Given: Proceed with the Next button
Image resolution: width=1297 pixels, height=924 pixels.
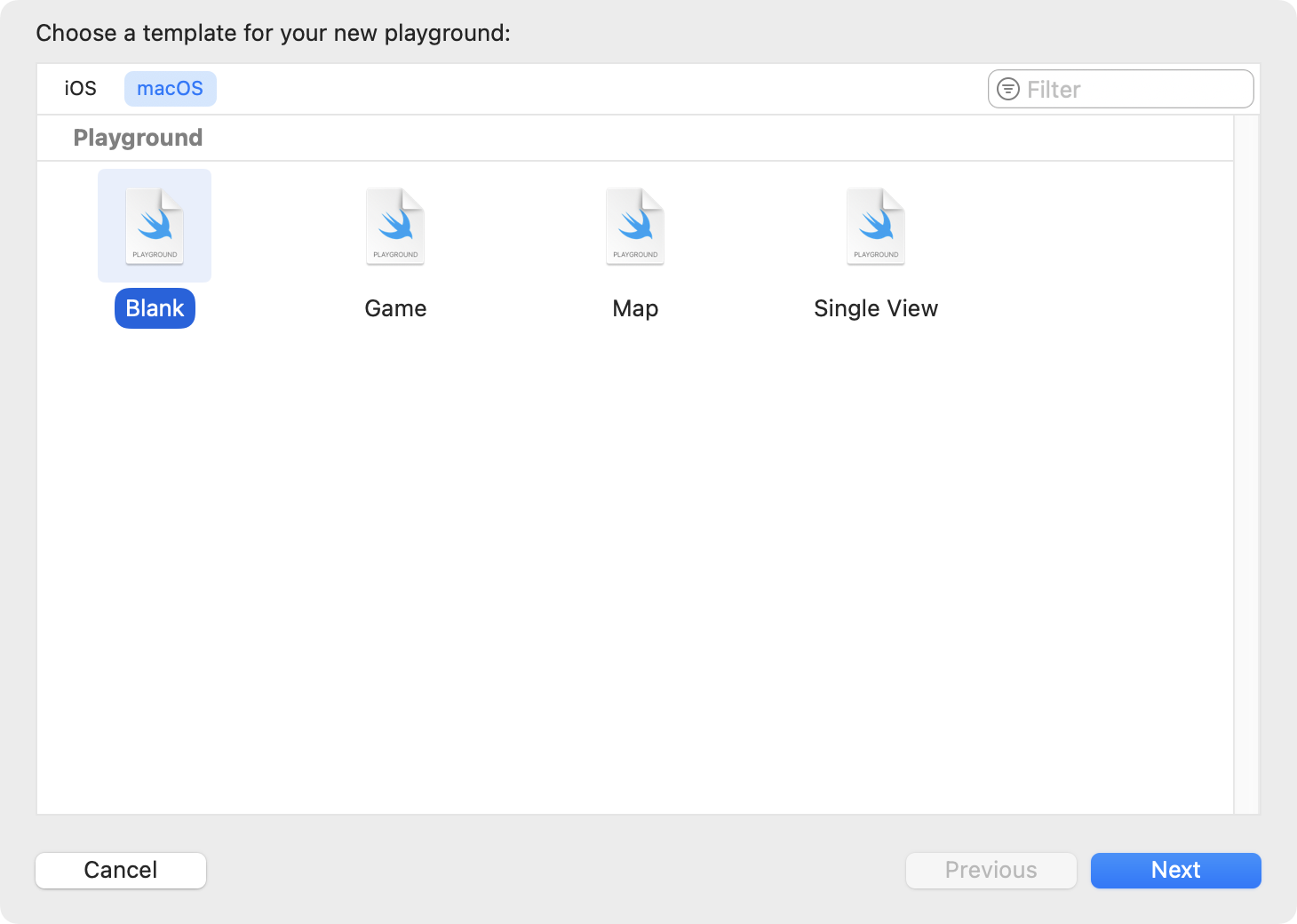Looking at the screenshot, I should point(1175,870).
